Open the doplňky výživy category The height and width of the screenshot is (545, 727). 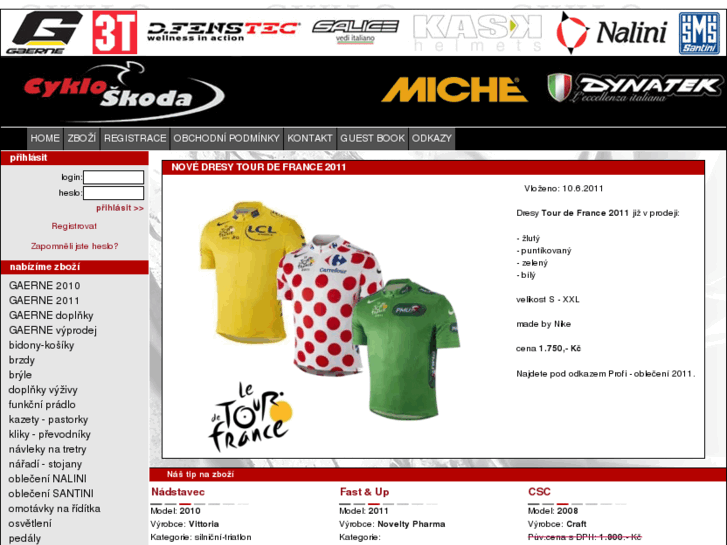pos(43,390)
